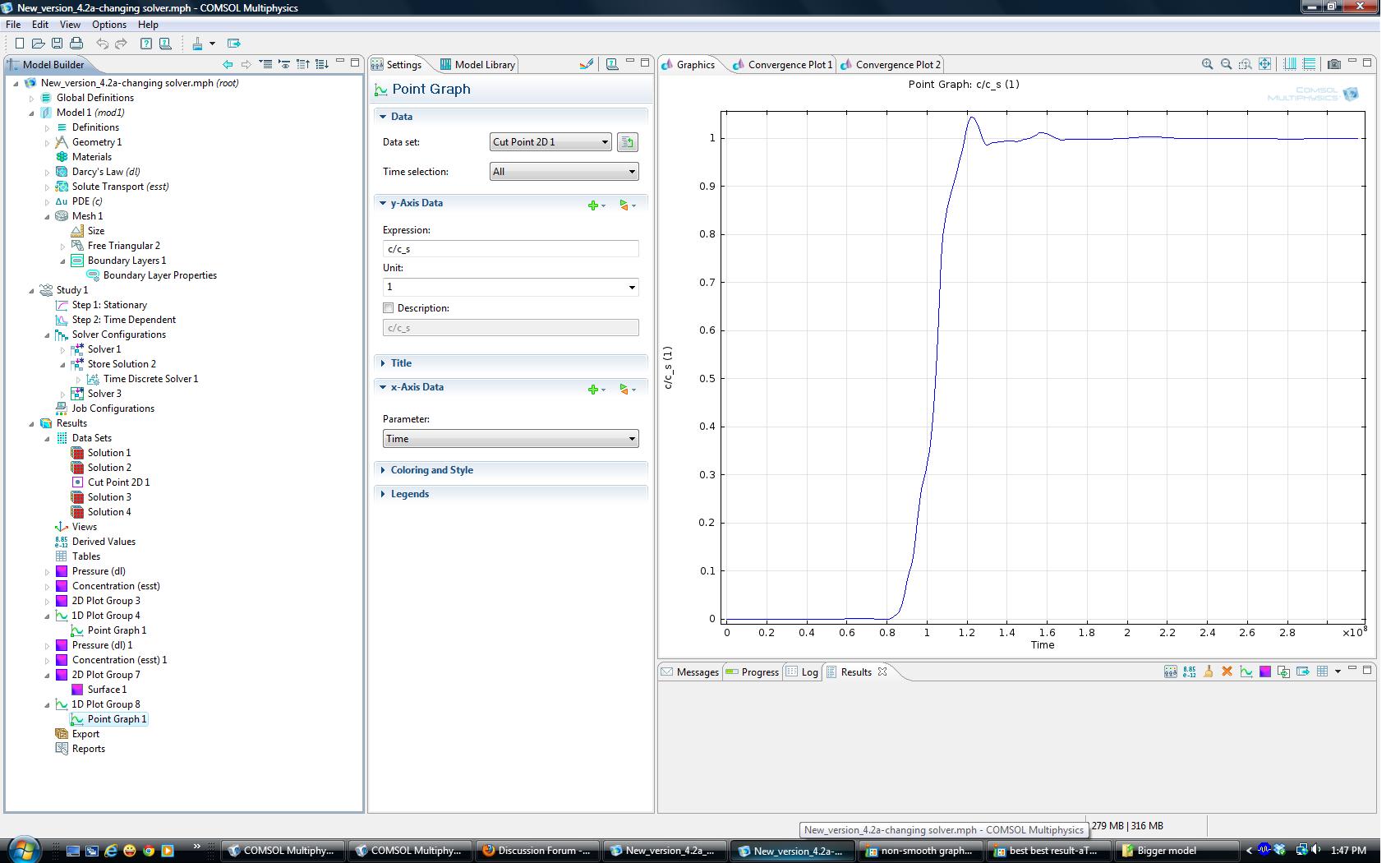Click the Plot icon in the Settings header

[586, 64]
